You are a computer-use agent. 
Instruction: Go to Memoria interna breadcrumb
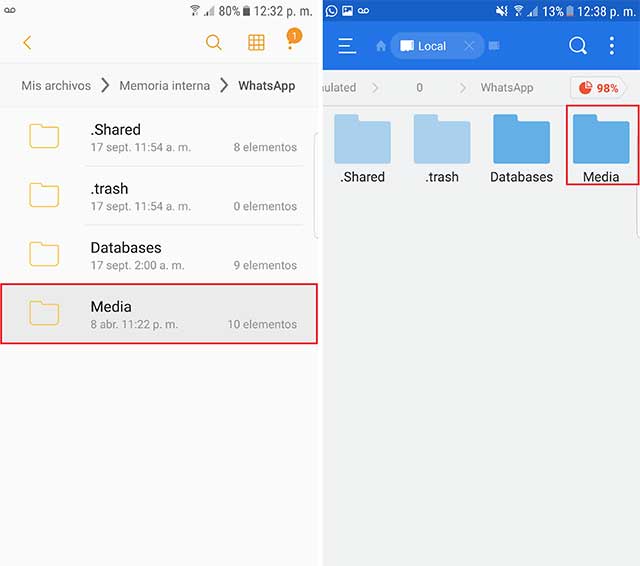164,86
